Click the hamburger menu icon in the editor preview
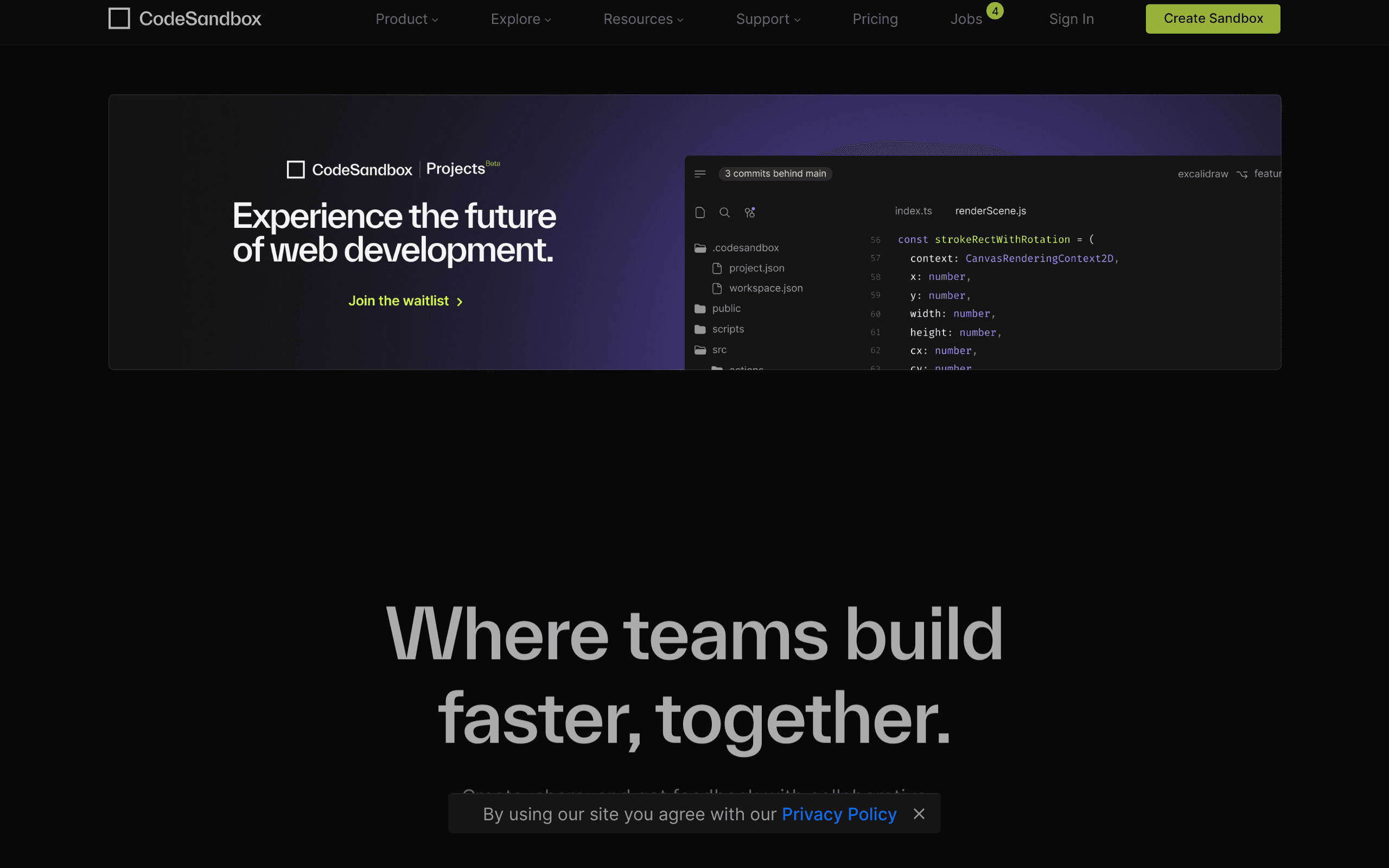Image resolution: width=1389 pixels, height=868 pixels. (x=700, y=174)
